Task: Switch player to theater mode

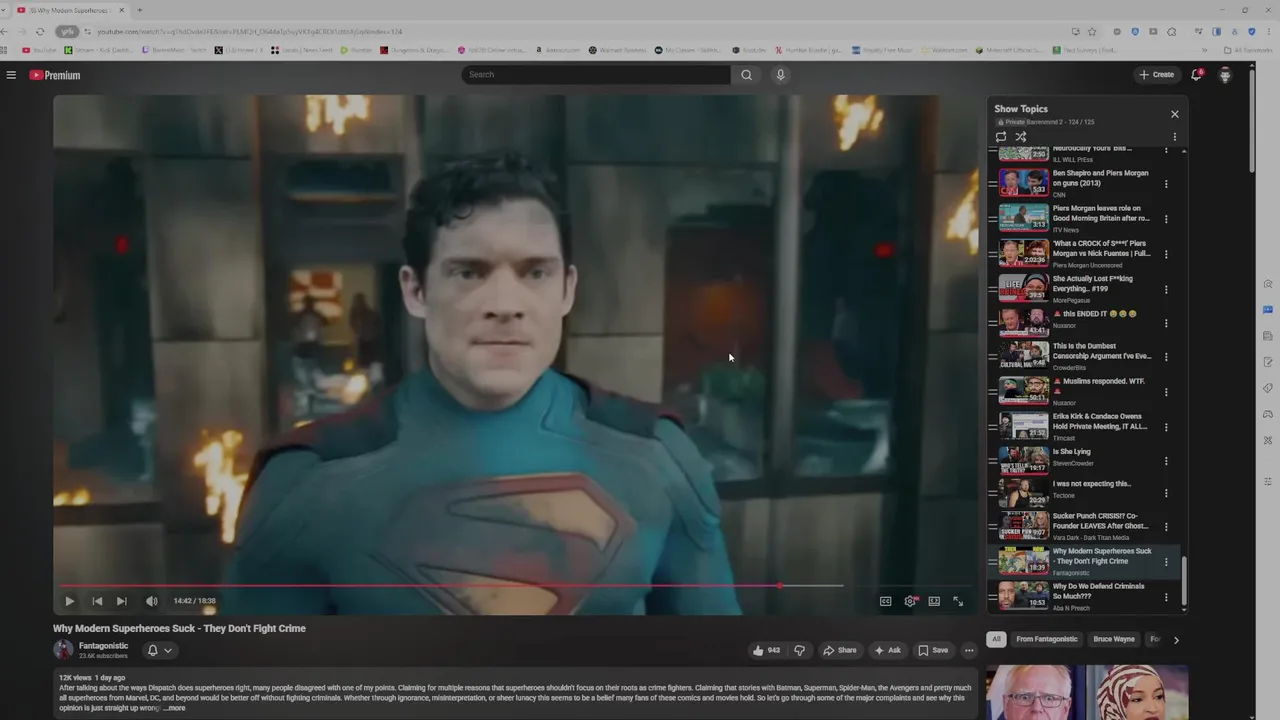Action: (934, 601)
